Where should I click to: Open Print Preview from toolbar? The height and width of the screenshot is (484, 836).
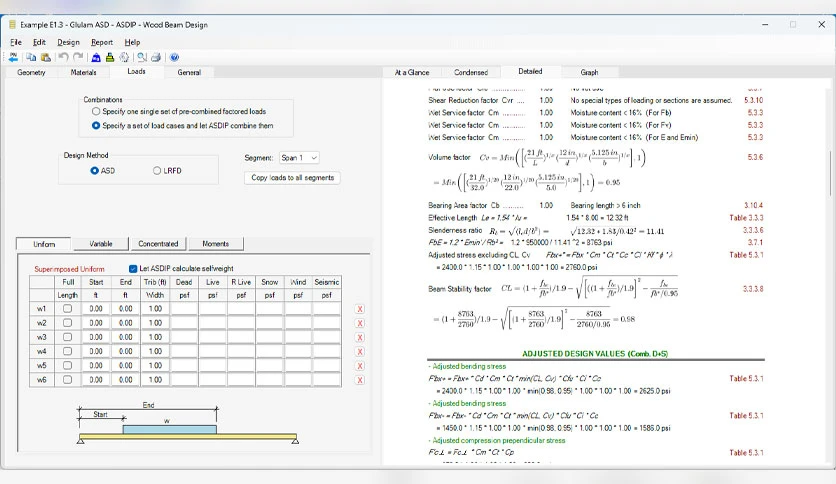click(x=142, y=57)
